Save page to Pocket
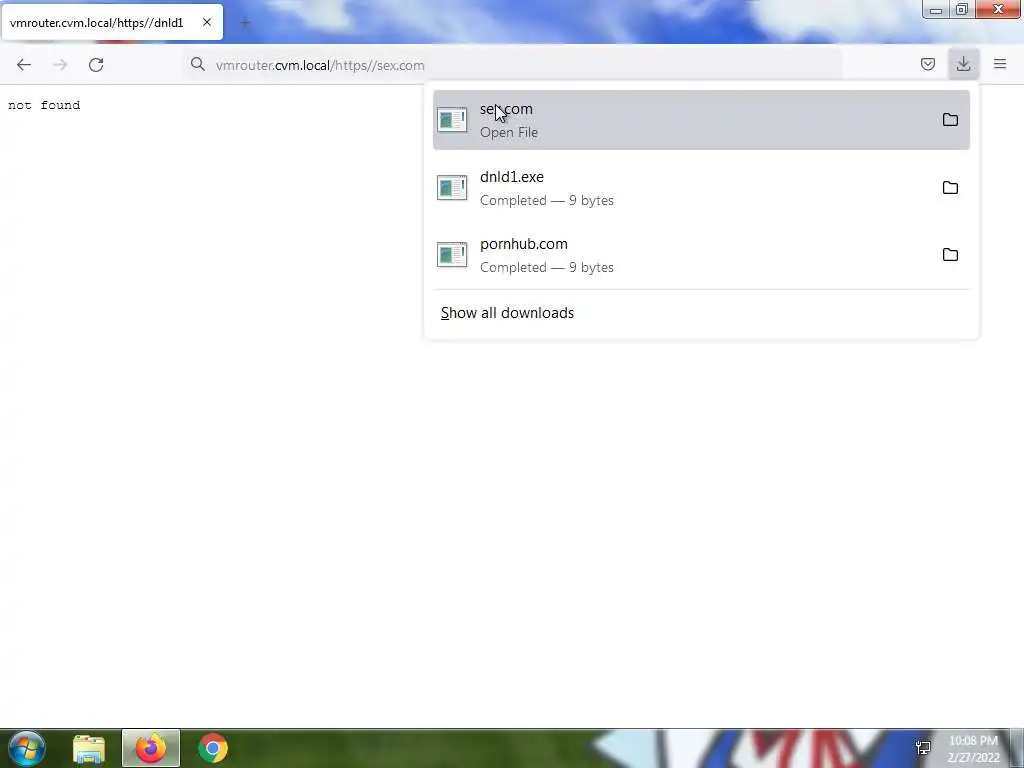The image size is (1024, 768). pyautogui.click(x=927, y=64)
